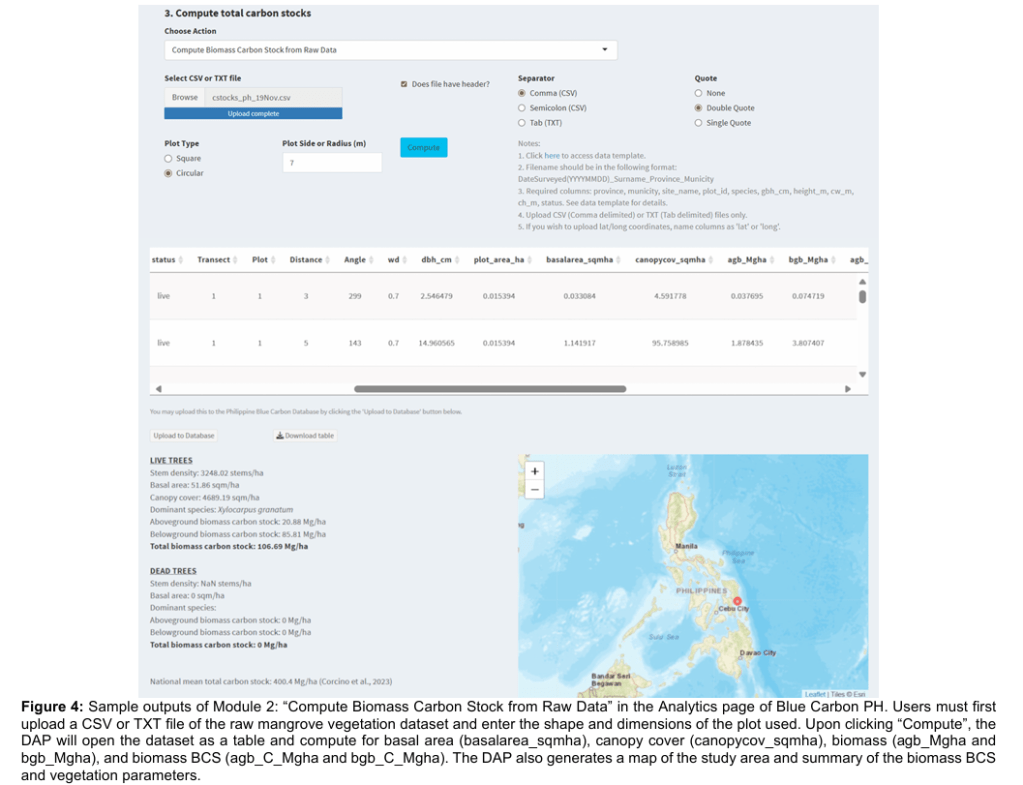Open the Choose Action dropdown
The width and height of the screenshot is (1023, 785).
tap(390, 49)
